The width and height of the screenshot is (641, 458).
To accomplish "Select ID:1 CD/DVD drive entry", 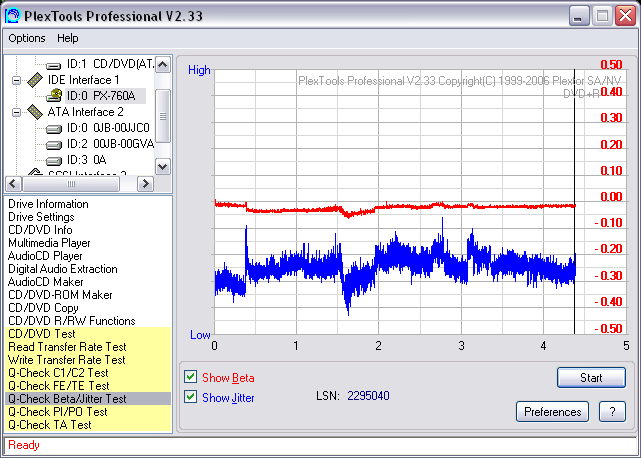I will (x=111, y=64).
